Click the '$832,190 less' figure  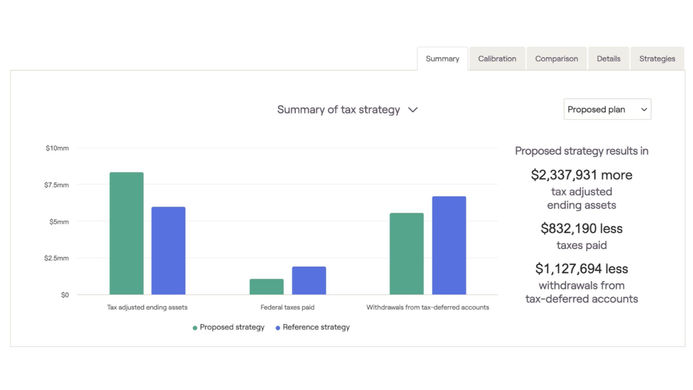pos(582,229)
